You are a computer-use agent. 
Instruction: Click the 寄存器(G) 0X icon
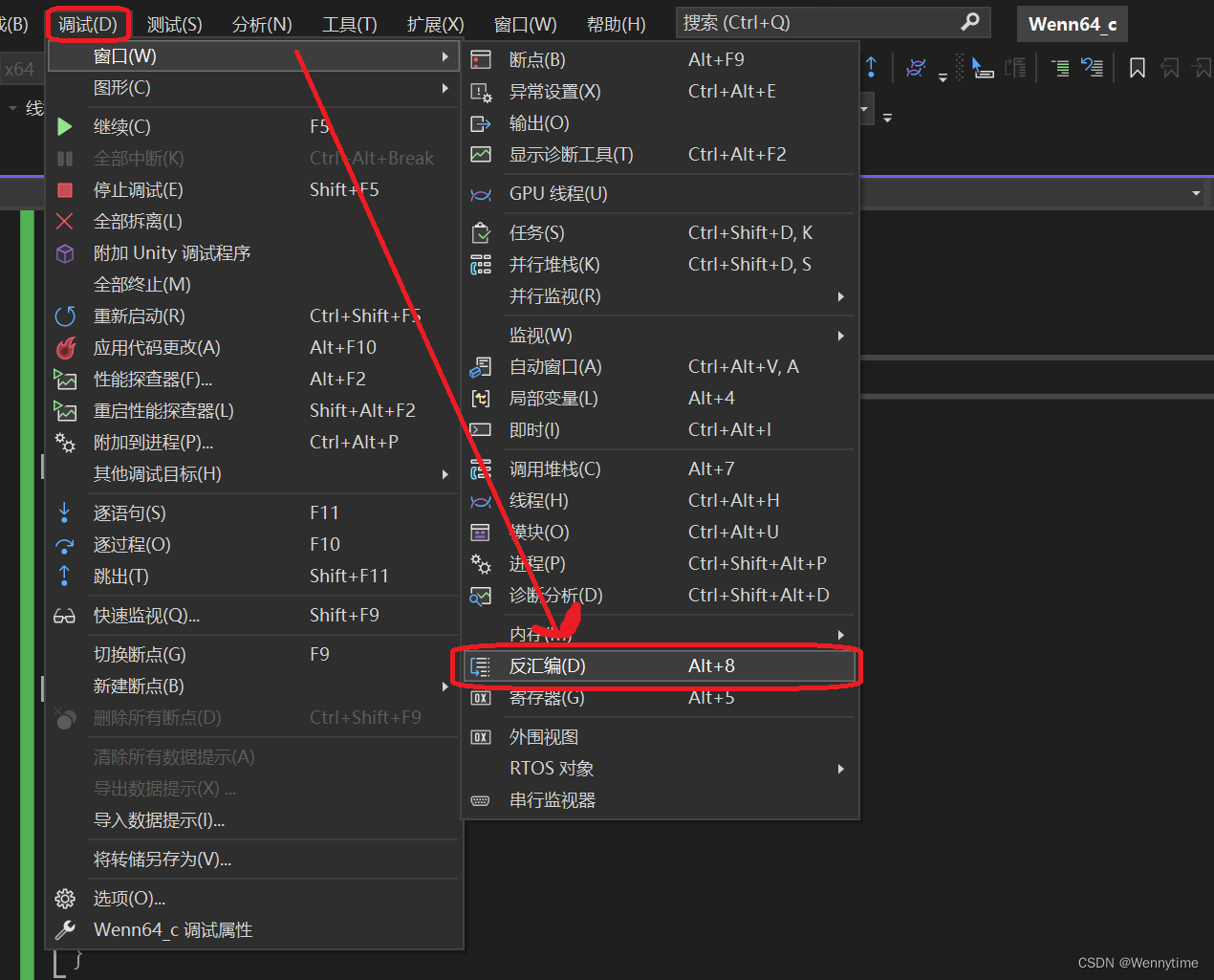tap(481, 698)
